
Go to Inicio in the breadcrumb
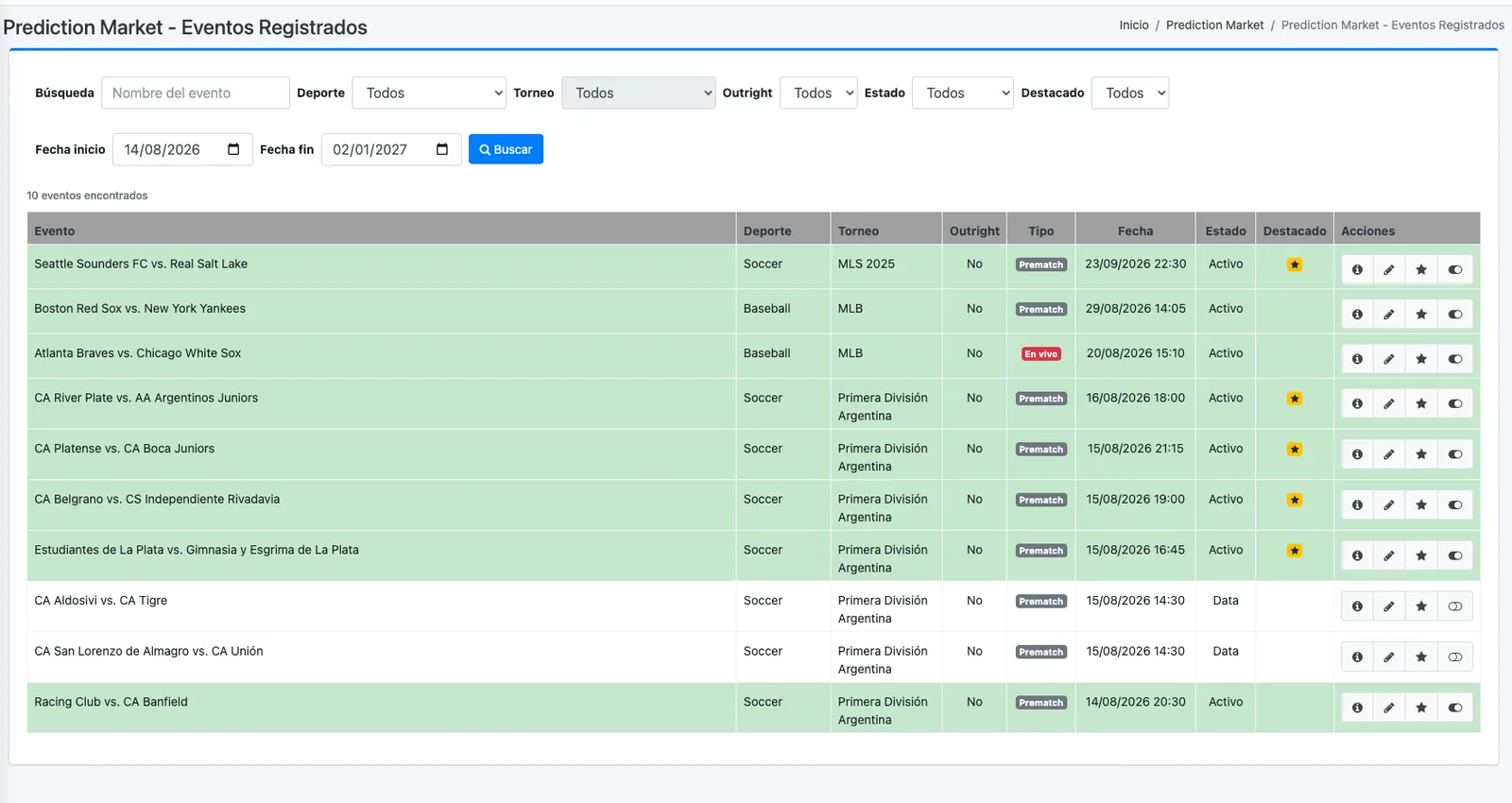tap(1134, 26)
